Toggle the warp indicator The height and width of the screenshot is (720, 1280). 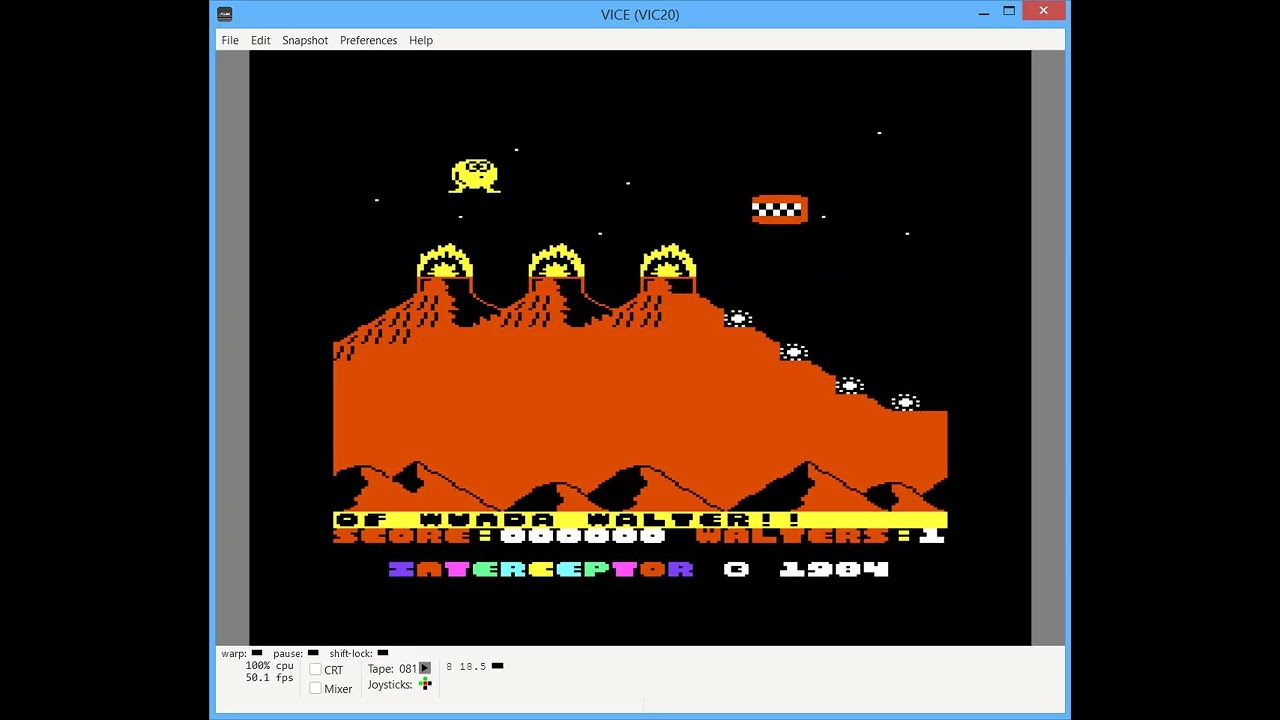coord(257,653)
